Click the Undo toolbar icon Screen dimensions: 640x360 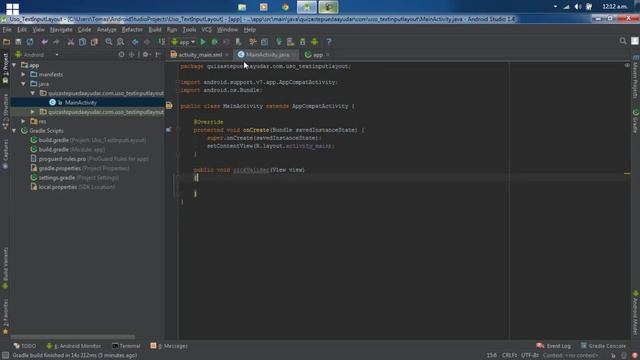pyautogui.click(x=44, y=42)
